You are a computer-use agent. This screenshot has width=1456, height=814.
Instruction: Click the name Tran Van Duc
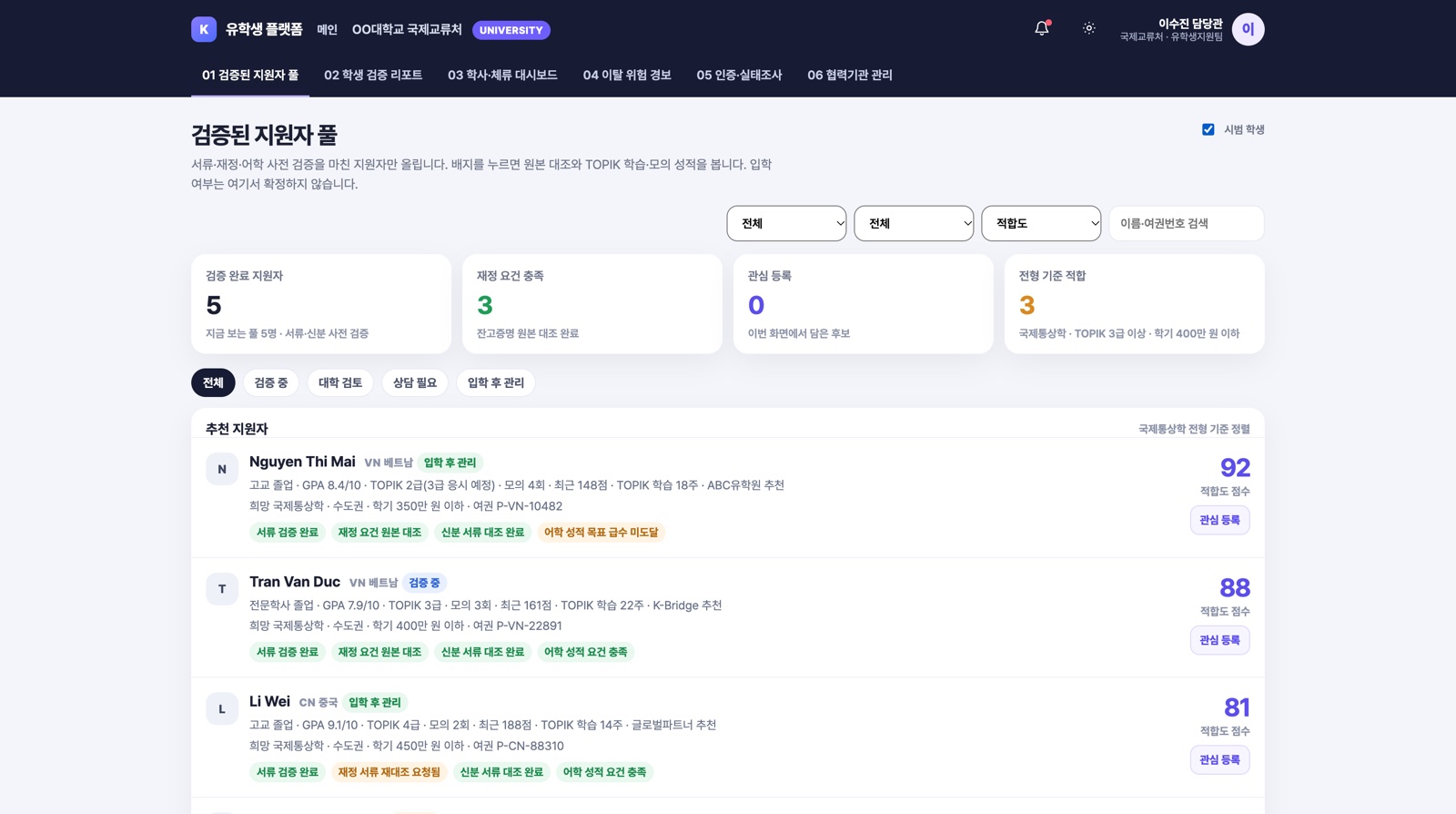(x=295, y=582)
